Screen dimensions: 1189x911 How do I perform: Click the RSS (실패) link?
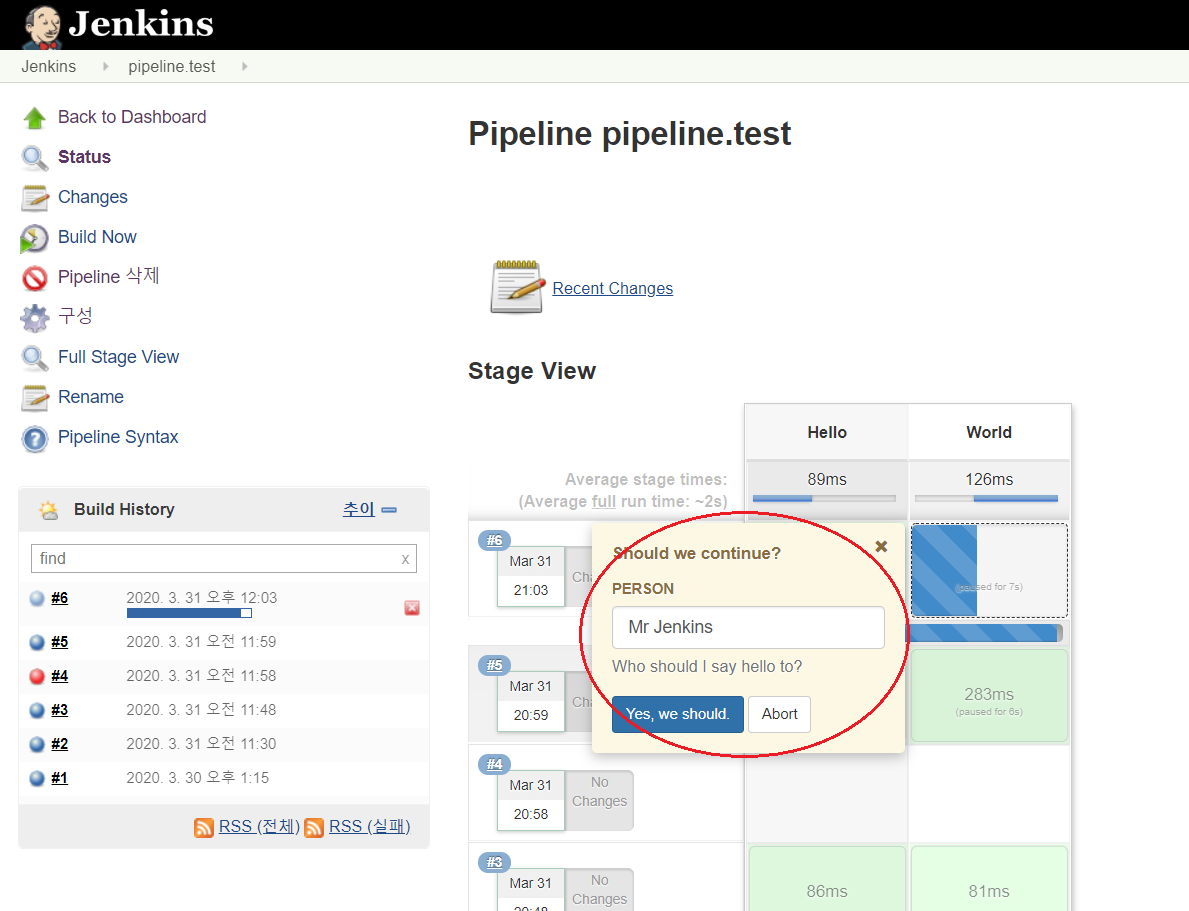(370, 827)
